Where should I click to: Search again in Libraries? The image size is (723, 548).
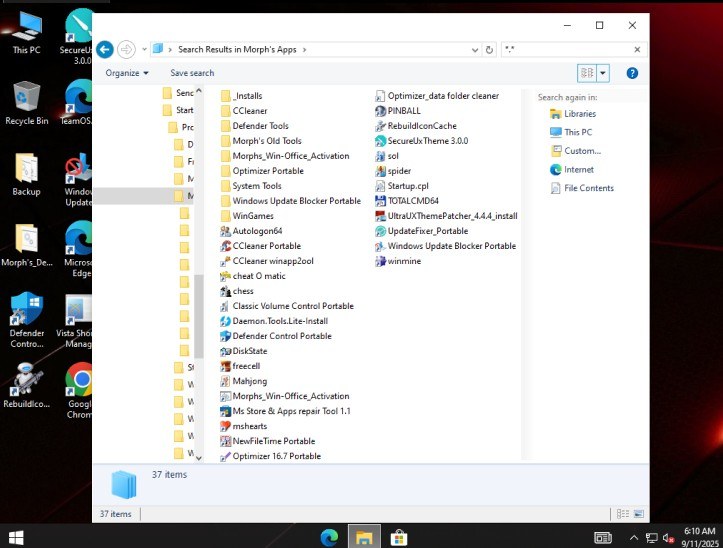pos(573,114)
